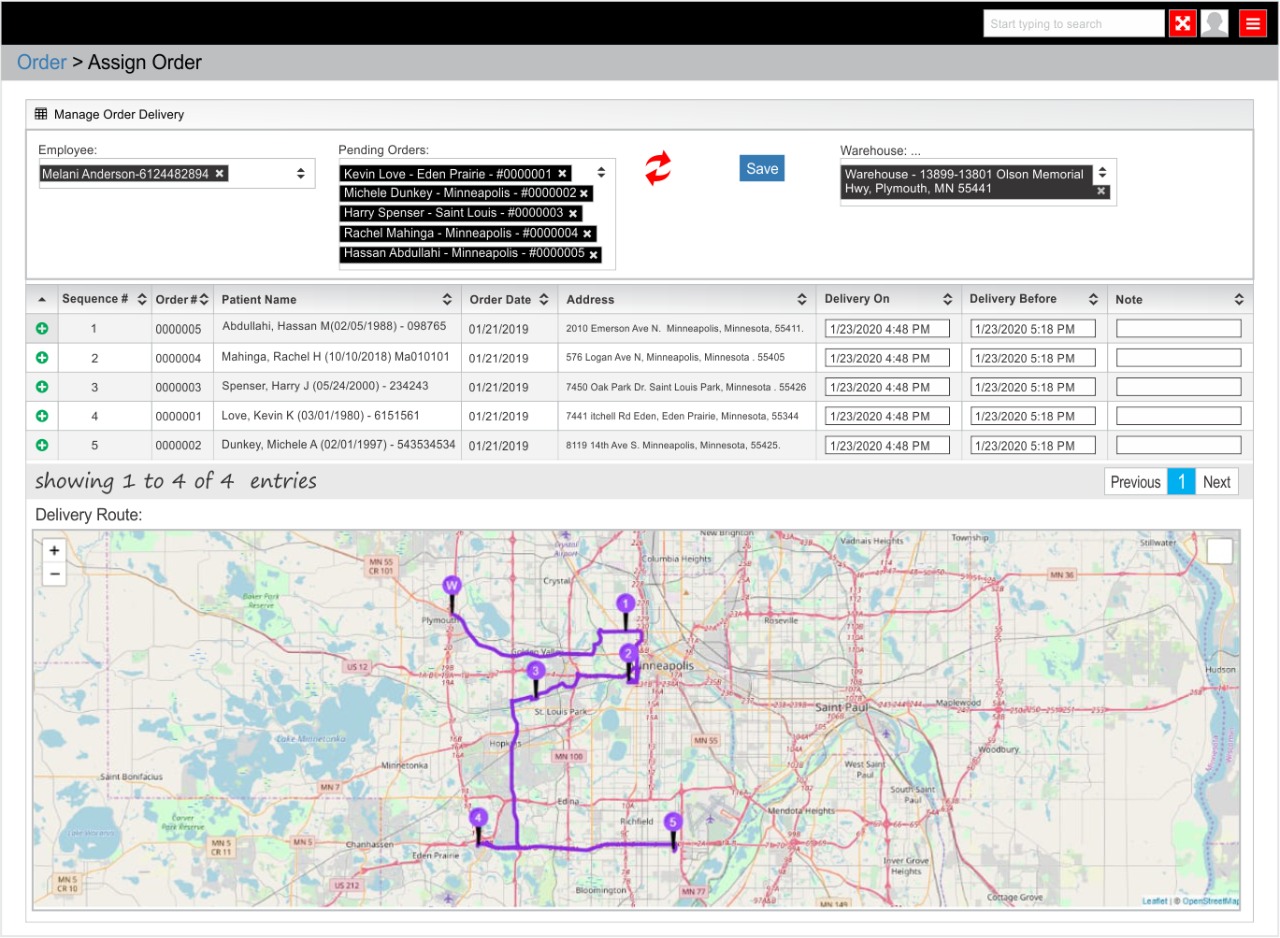Image resolution: width=1280 pixels, height=938 pixels.
Task: Click map marker number 4
Action: click(x=478, y=825)
